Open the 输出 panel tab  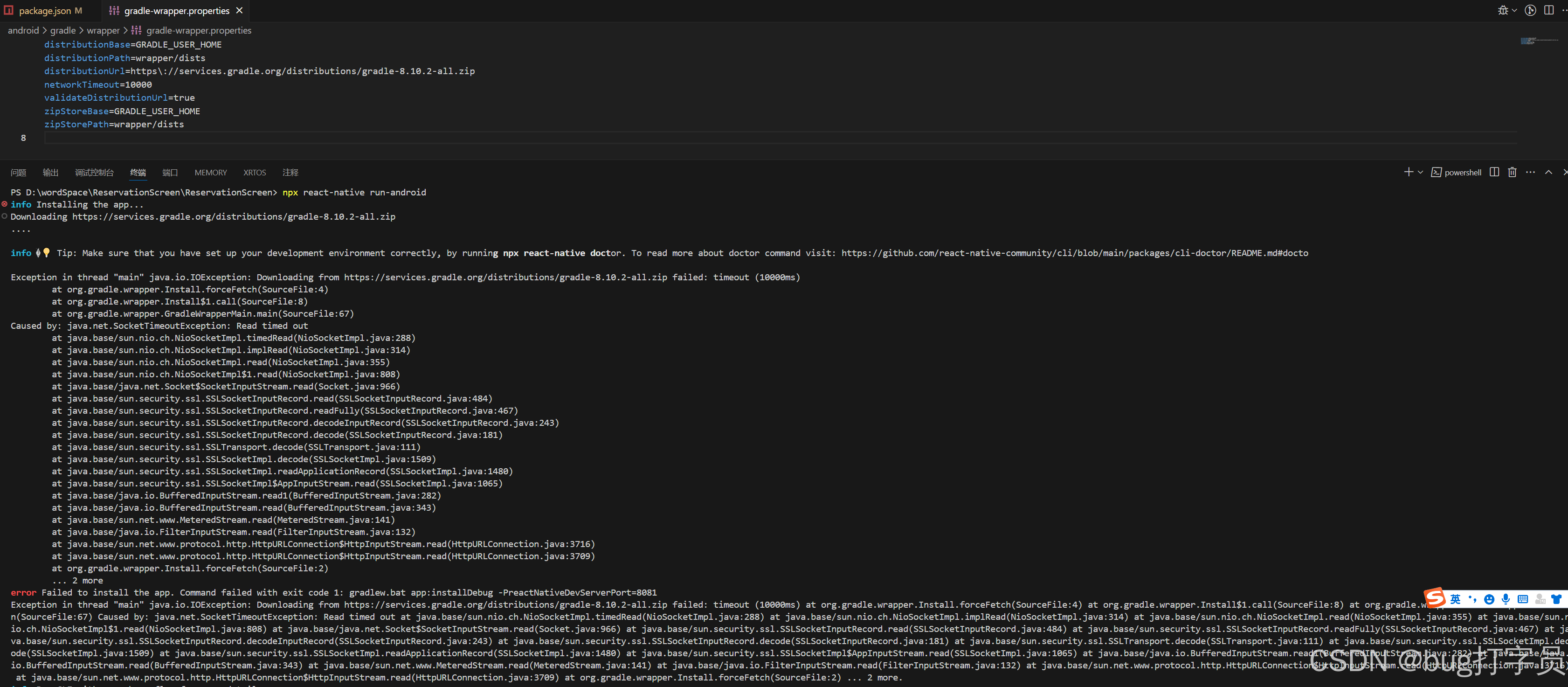(x=50, y=173)
